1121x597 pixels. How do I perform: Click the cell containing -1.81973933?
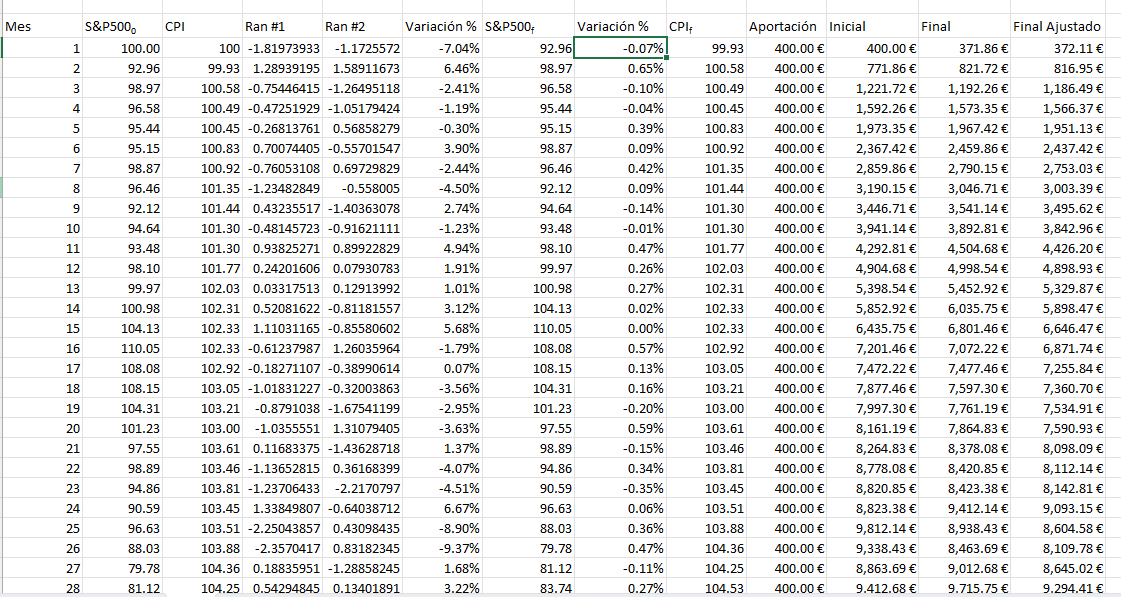[x=281, y=48]
